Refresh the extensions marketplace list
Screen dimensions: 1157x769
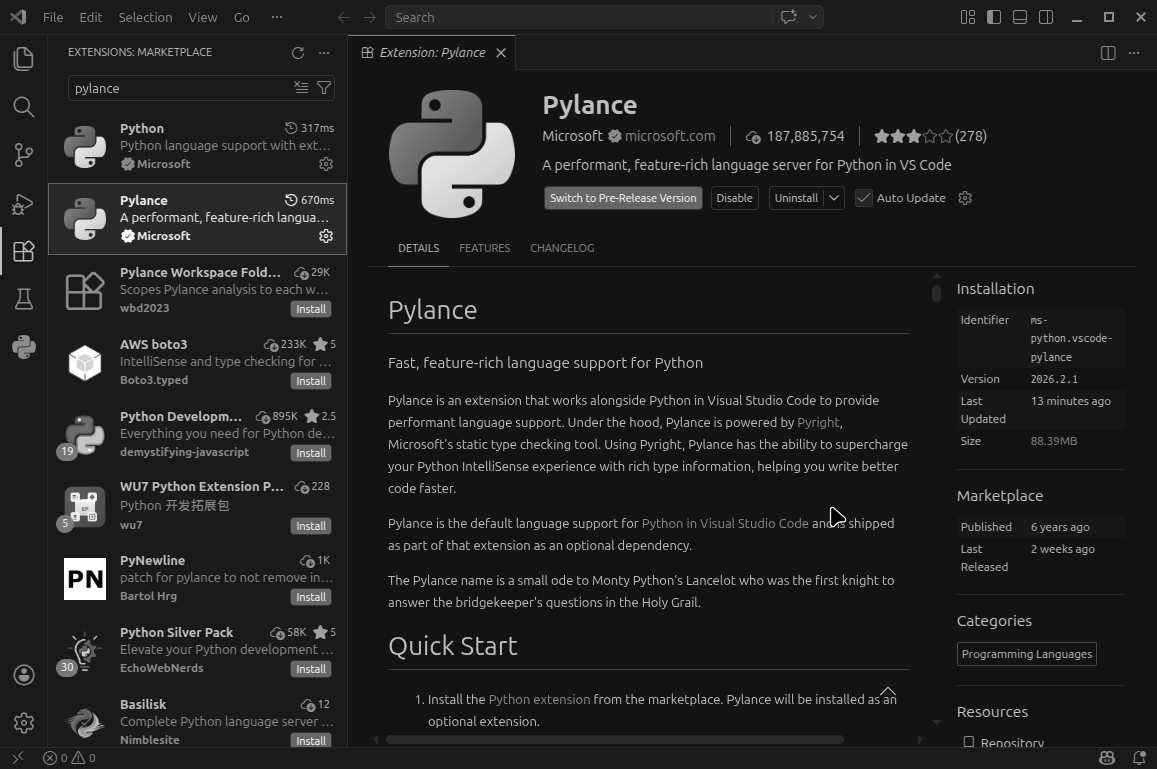tap(298, 52)
